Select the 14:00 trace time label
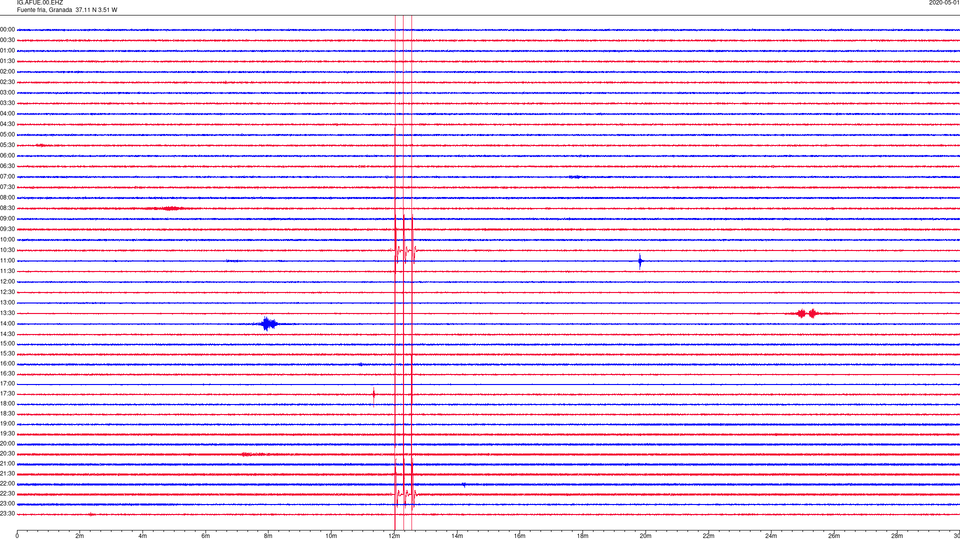 point(8,324)
